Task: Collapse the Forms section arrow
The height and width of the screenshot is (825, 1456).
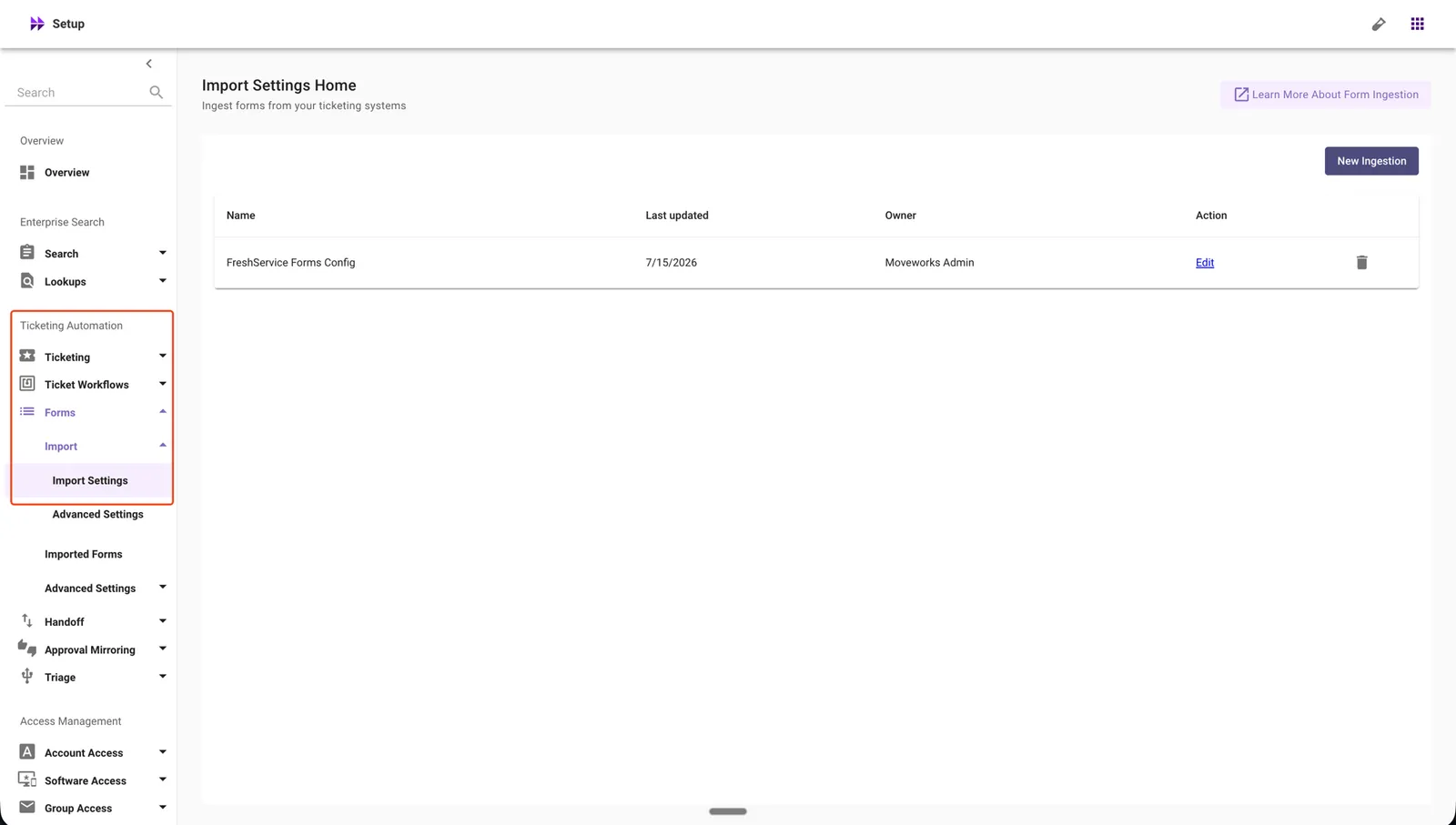Action: tap(163, 412)
